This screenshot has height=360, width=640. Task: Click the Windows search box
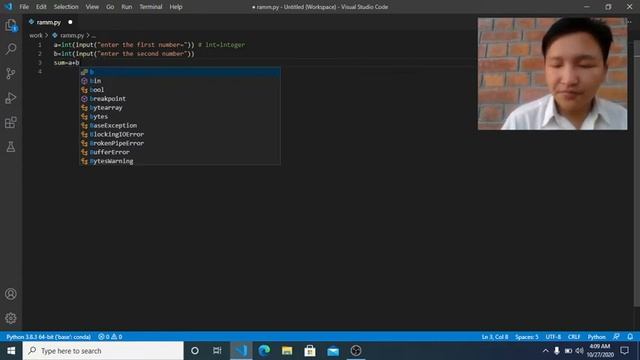click(103, 351)
